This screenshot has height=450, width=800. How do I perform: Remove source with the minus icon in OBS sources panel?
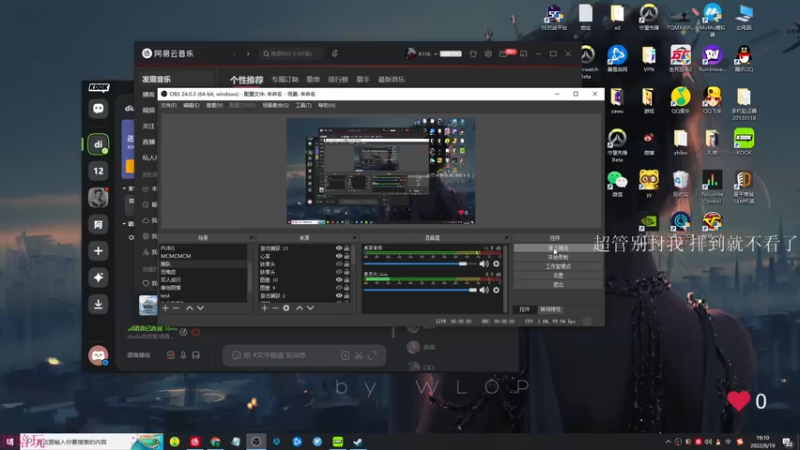275,308
